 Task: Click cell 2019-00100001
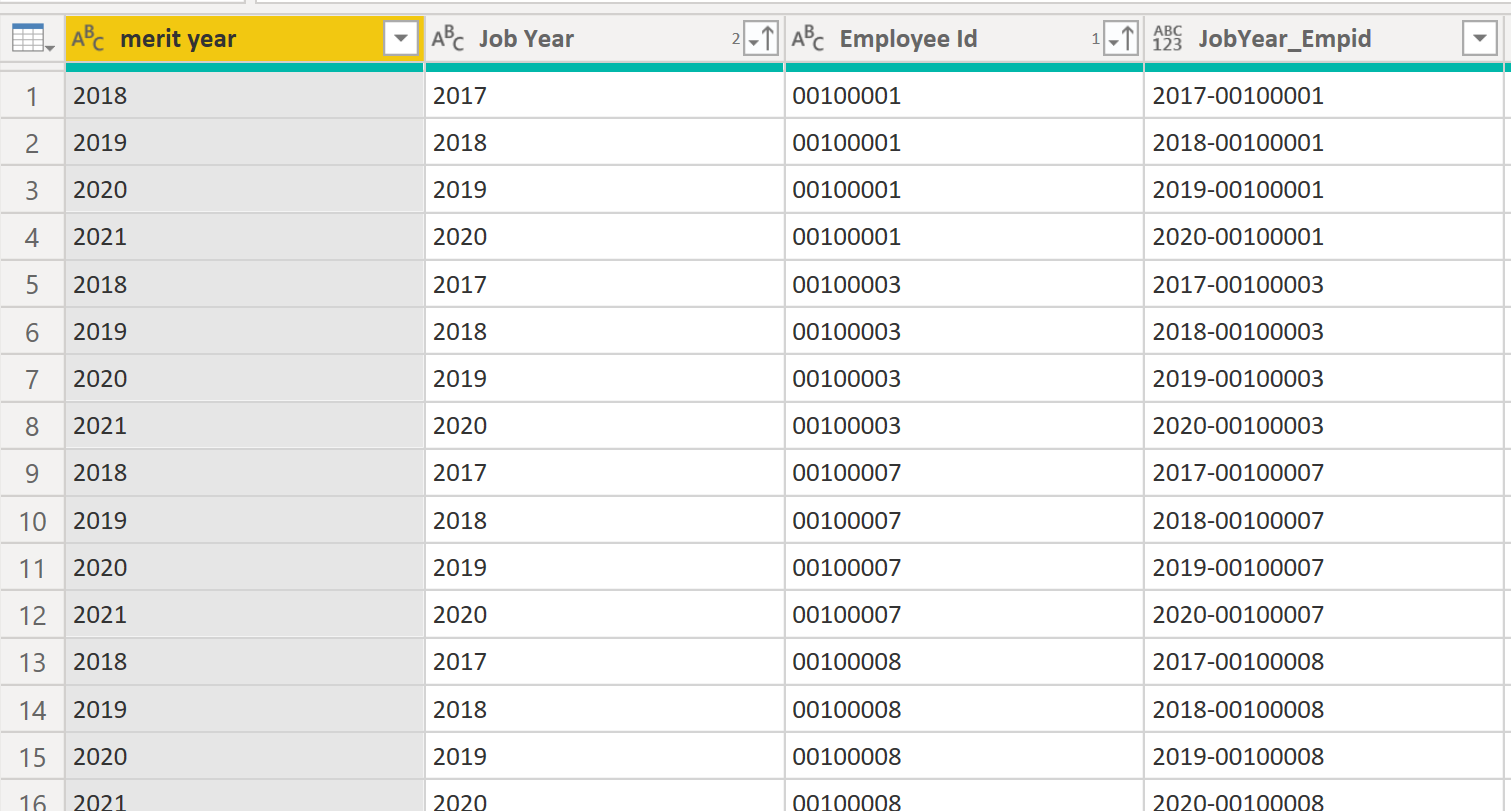coord(1325,190)
